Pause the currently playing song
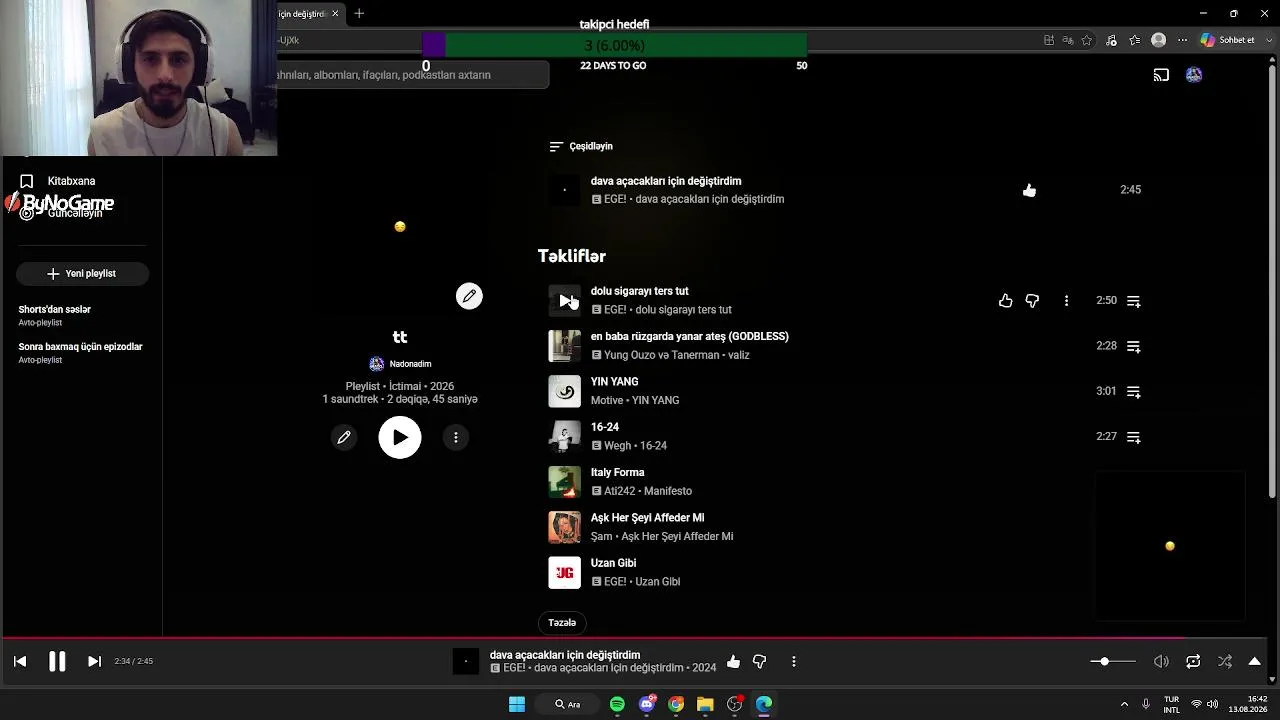Viewport: 1280px width, 720px height. [x=57, y=661]
